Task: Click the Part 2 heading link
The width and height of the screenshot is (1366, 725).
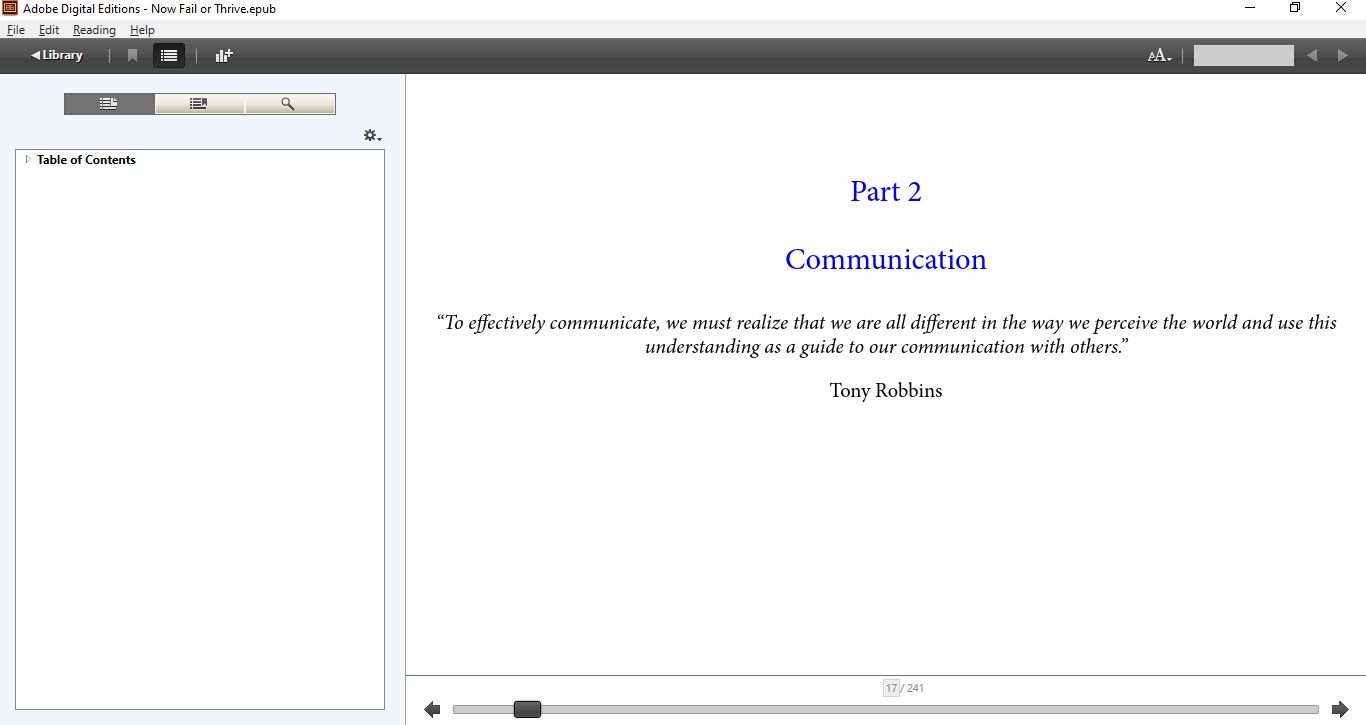Action: click(886, 191)
